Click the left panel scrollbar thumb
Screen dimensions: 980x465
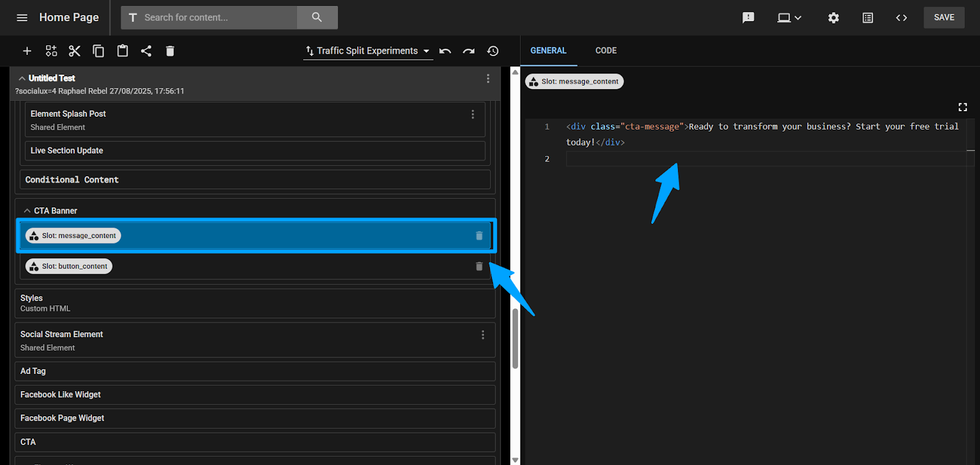[515, 339]
